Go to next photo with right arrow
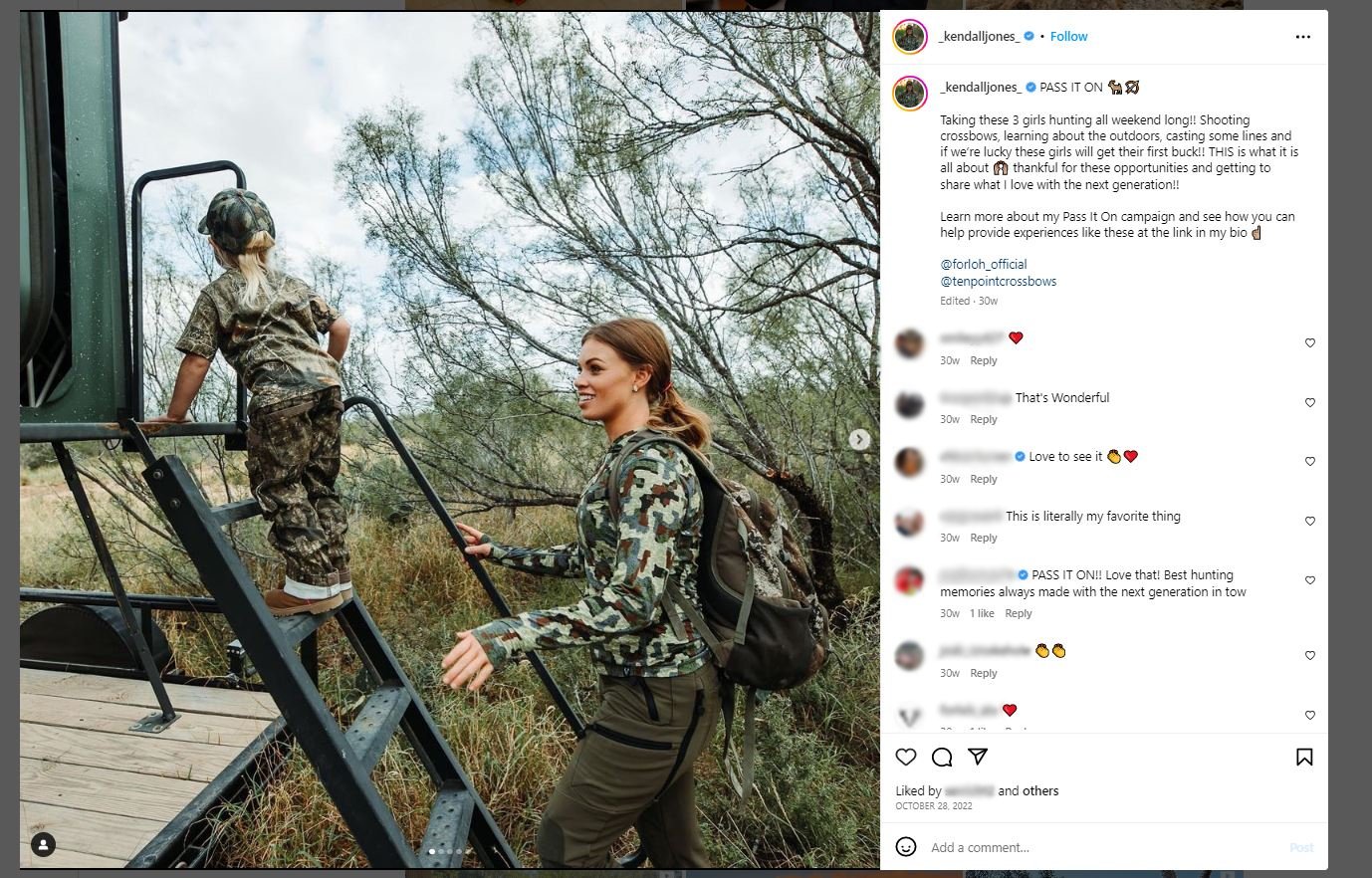Image resolution: width=1372 pixels, height=878 pixels. [859, 439]
